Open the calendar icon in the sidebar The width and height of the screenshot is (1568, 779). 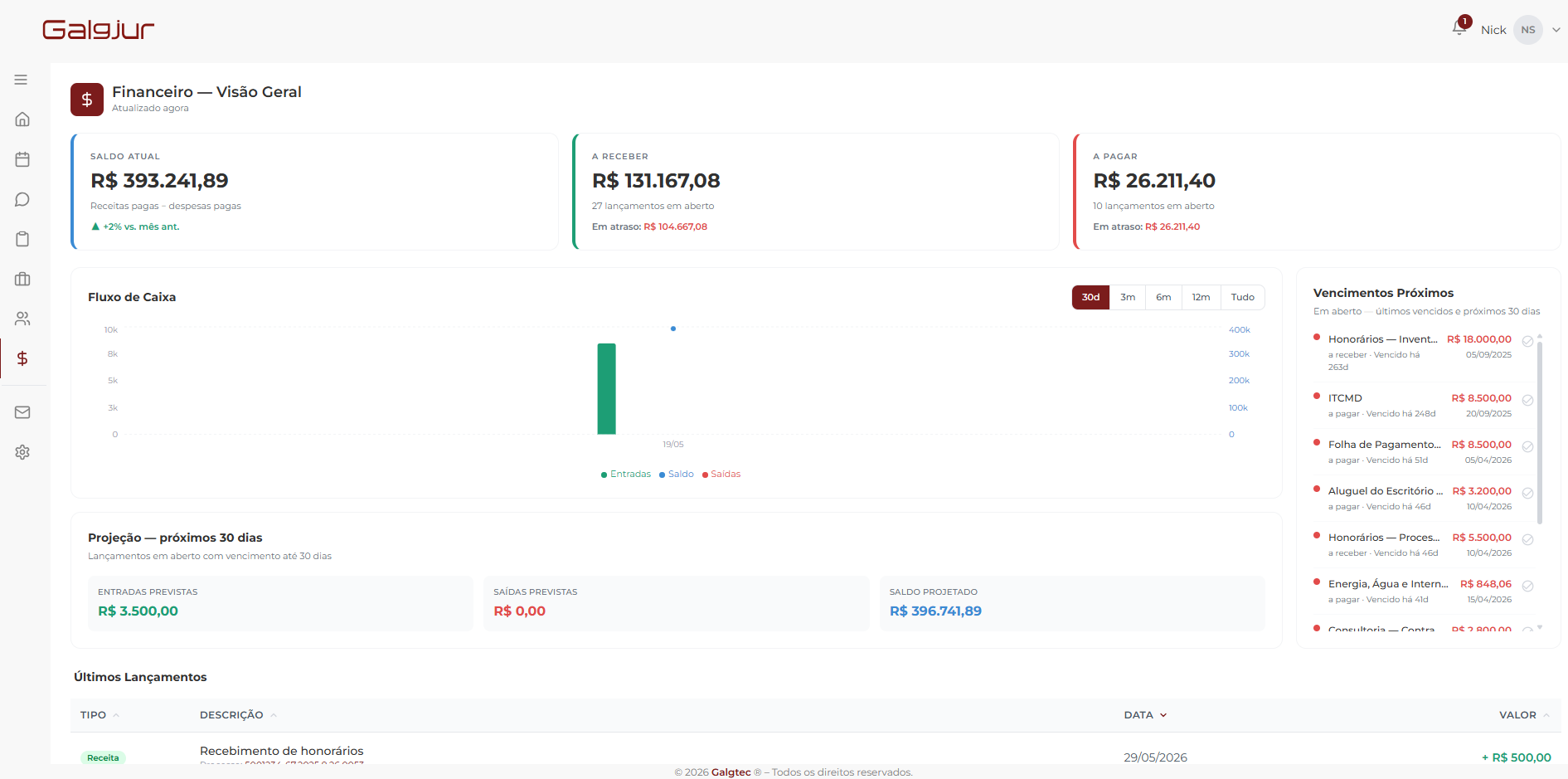(22, 159)
